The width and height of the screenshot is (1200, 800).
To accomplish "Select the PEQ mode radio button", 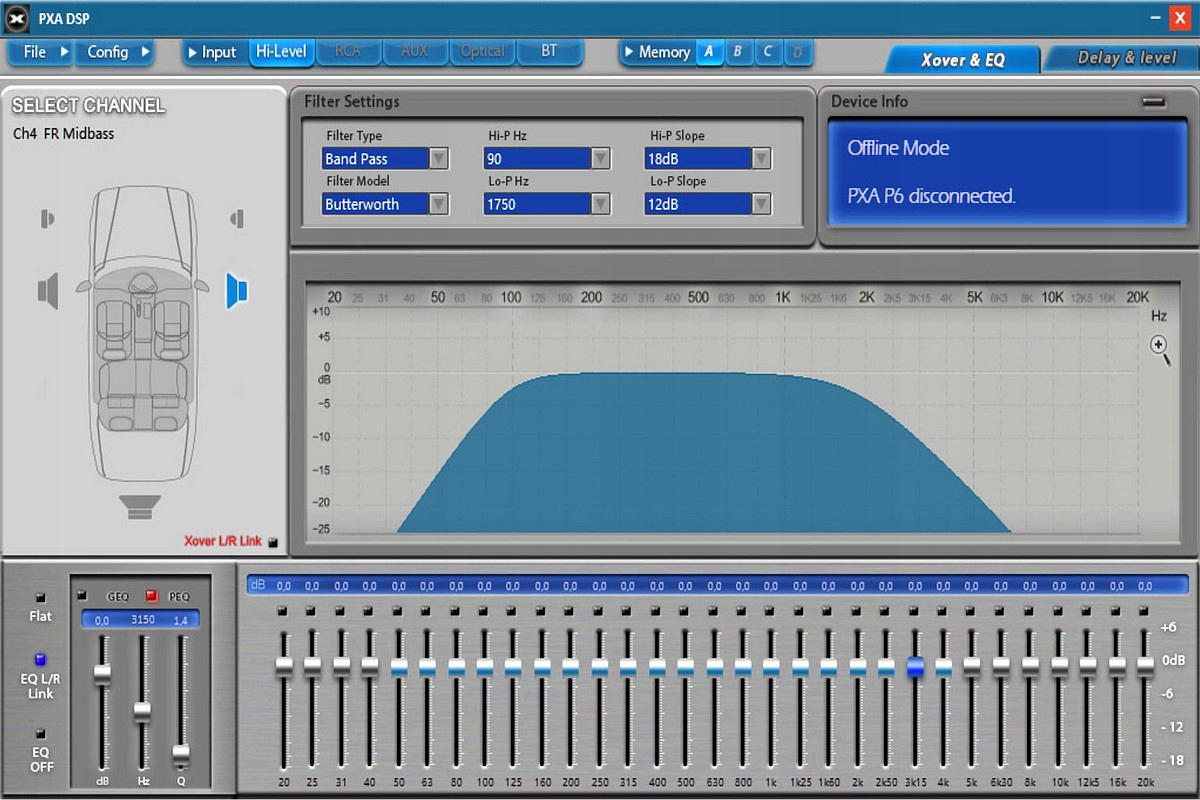I will click(x=154, y=596).
